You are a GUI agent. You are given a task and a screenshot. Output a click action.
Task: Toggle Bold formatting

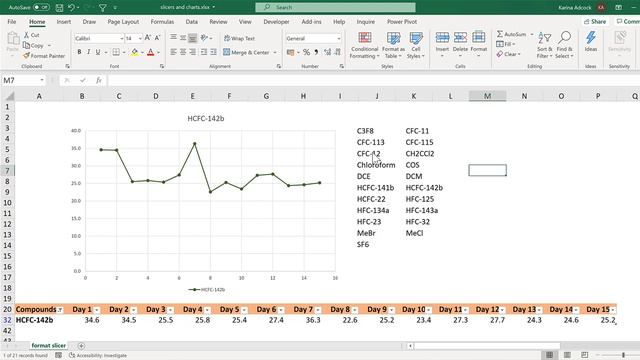pyautogui.click(x=79, y=52)
